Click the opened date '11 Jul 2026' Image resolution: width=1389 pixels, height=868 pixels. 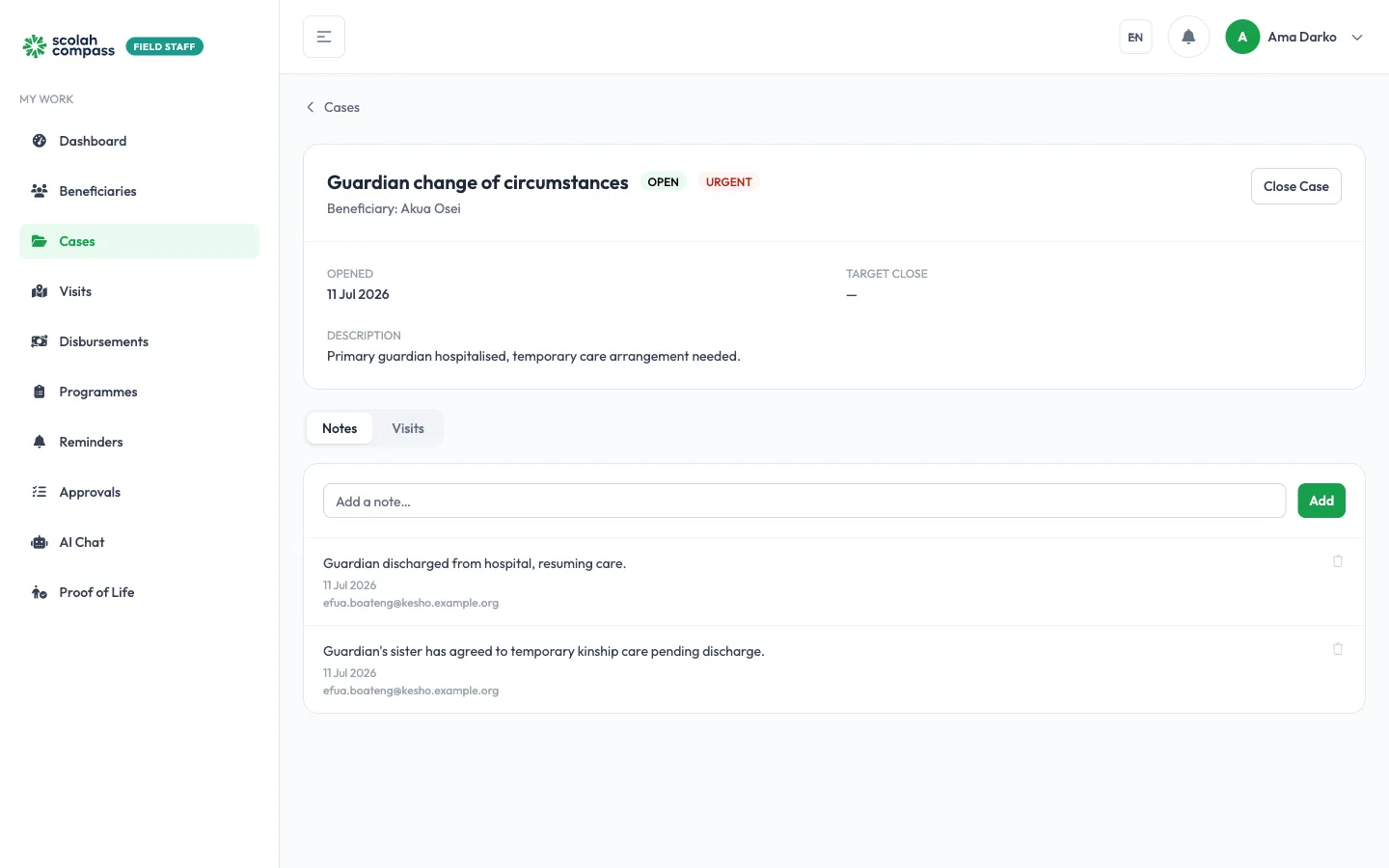(358, 294)
